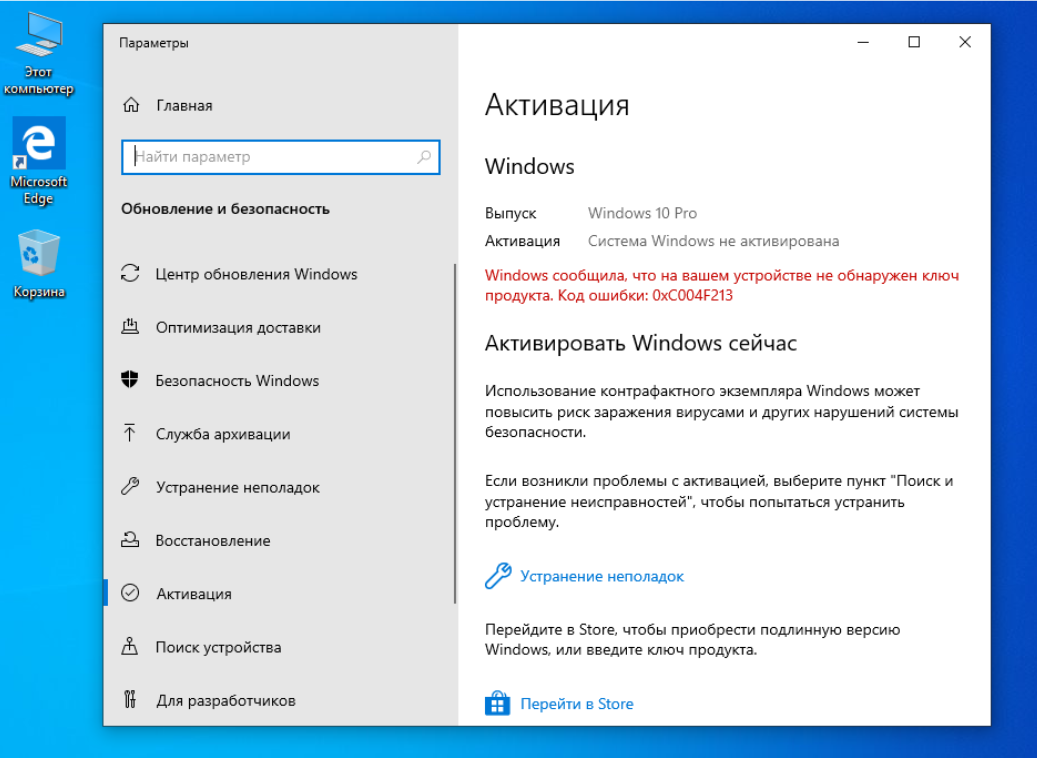Click the Store bag icon
The width and height of the screenshot is (1037, 758).
pyautogui.click(x=497, y=704)
